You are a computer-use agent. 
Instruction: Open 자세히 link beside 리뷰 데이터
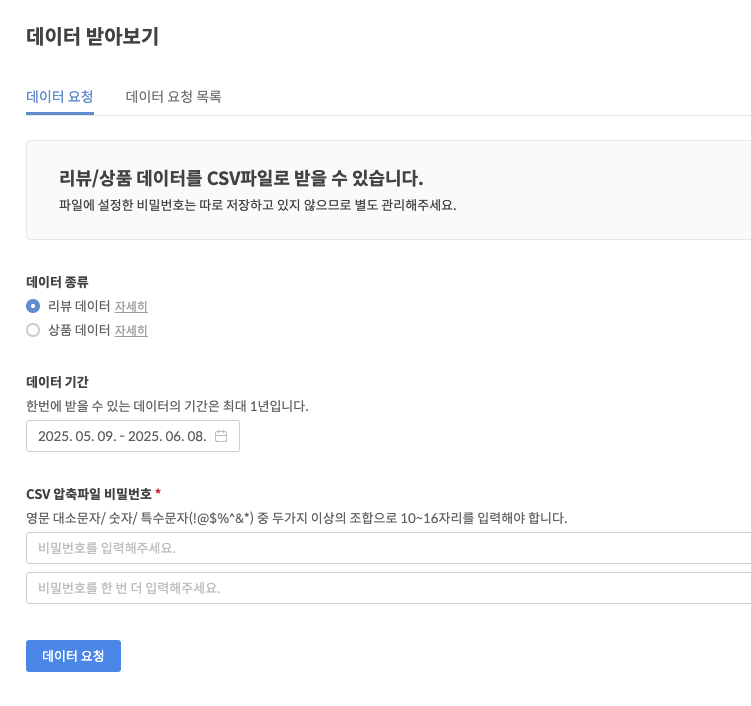(x=131, y=306)
